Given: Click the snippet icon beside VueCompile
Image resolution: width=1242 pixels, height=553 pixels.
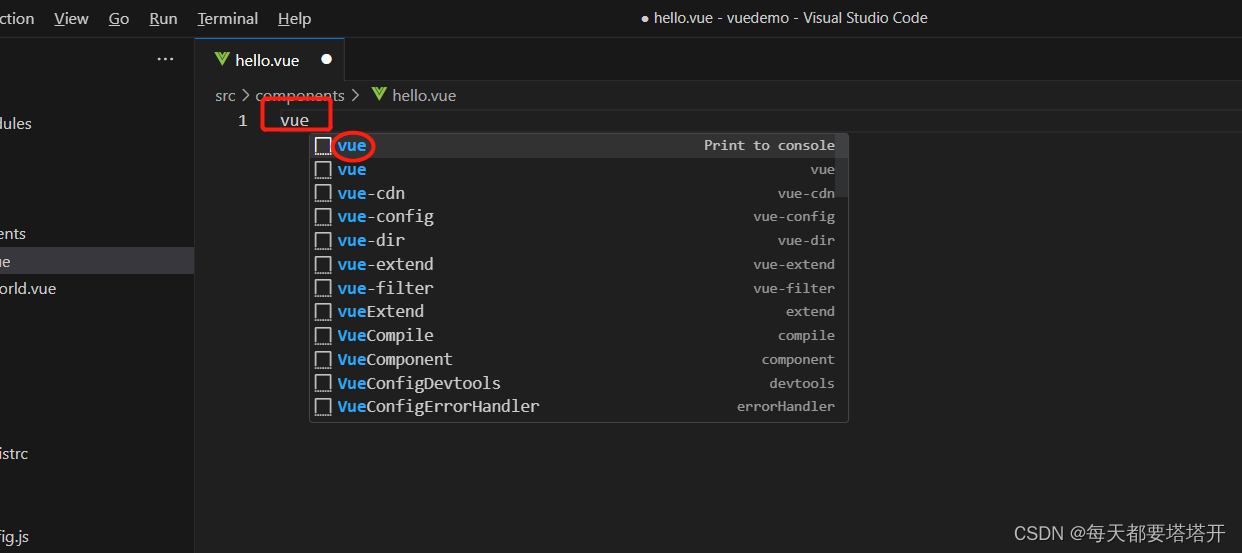Looking at the screenshot, I should click(x=323, y=336).
